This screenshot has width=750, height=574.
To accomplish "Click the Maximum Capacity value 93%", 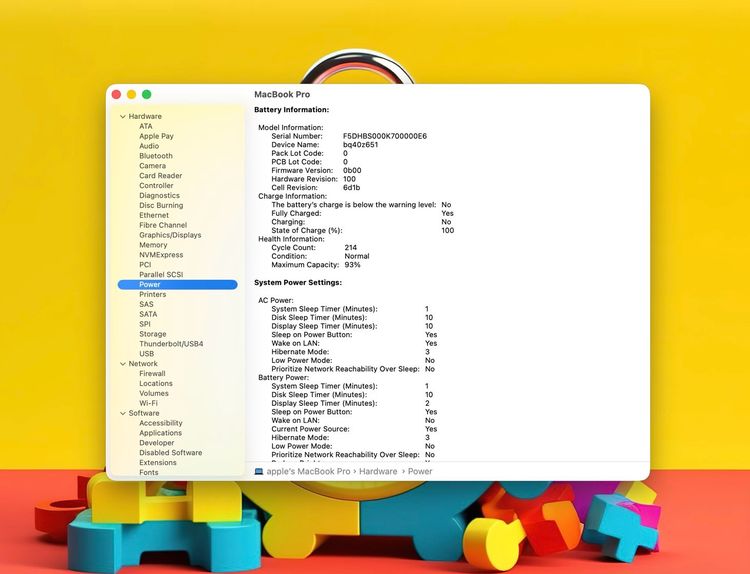I will 353,265.
